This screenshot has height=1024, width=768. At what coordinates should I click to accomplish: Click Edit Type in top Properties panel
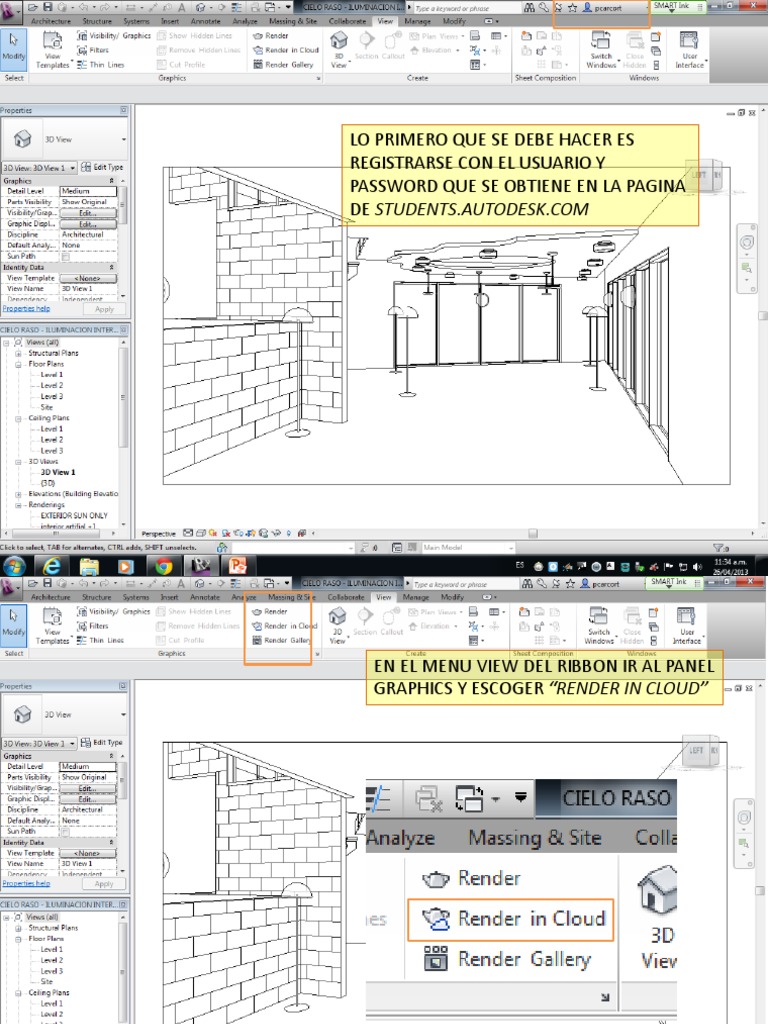click(102, 167)
